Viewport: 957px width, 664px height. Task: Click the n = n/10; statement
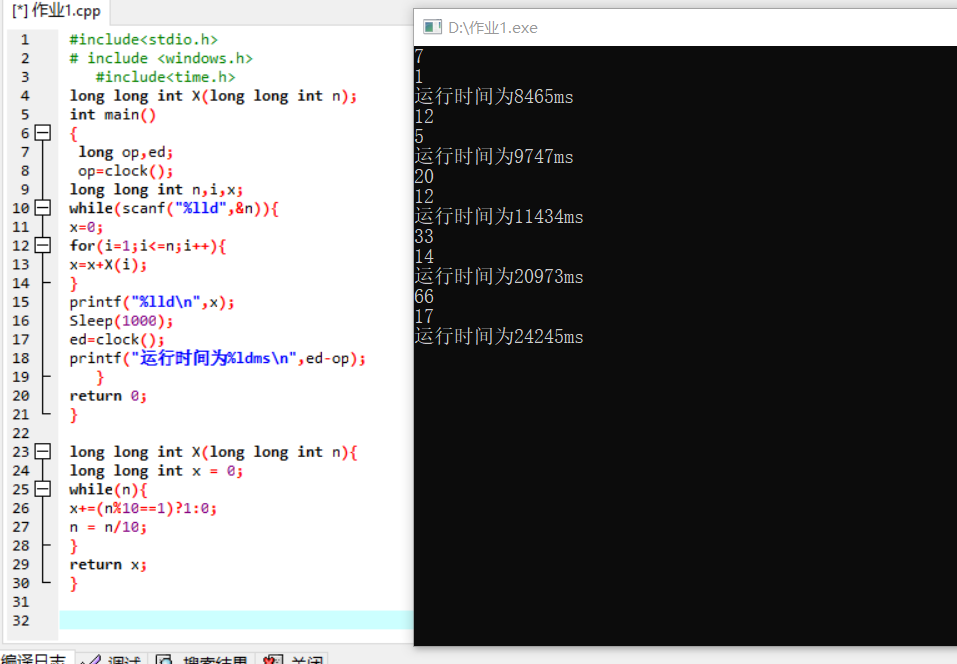[x=108, y=527]
